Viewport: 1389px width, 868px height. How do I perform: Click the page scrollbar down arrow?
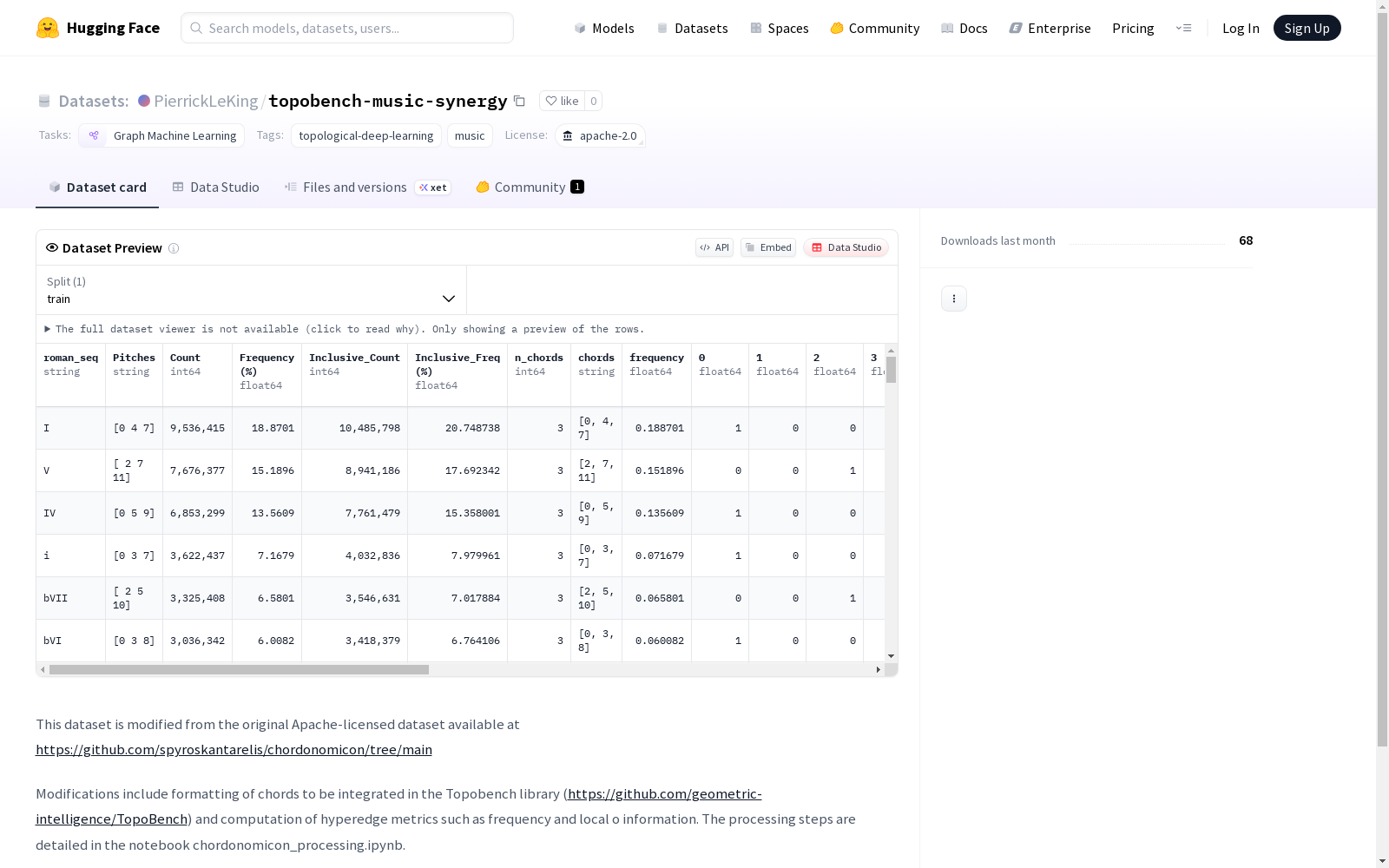tap(1382, 861)
